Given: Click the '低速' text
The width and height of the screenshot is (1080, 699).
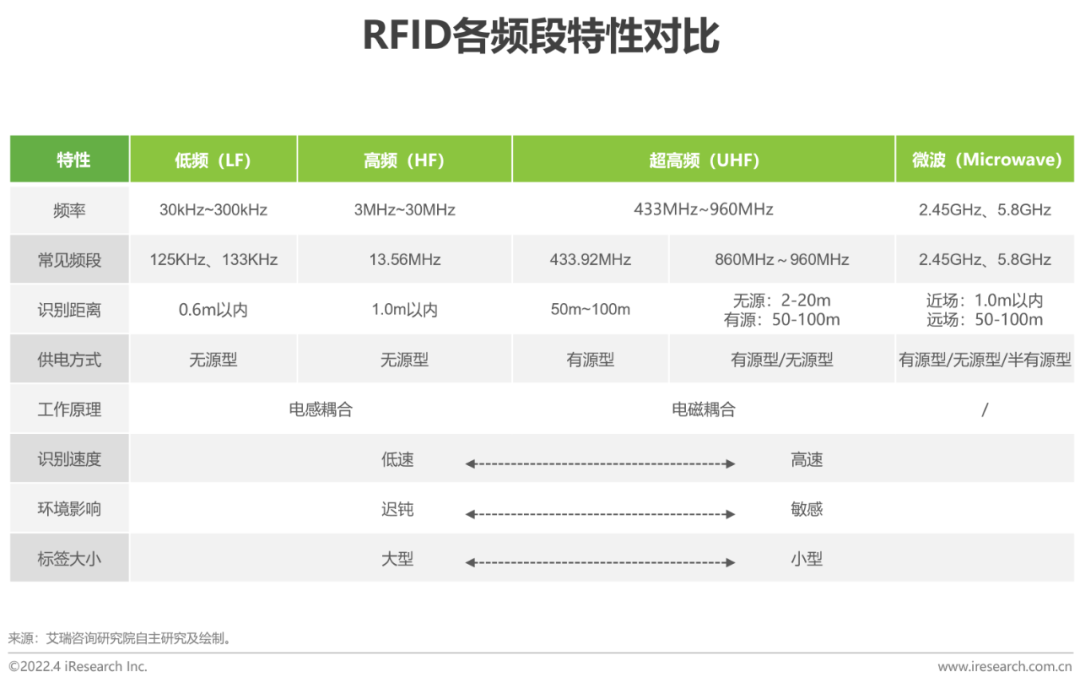Looking at the screenshot, I should [397, 459].
